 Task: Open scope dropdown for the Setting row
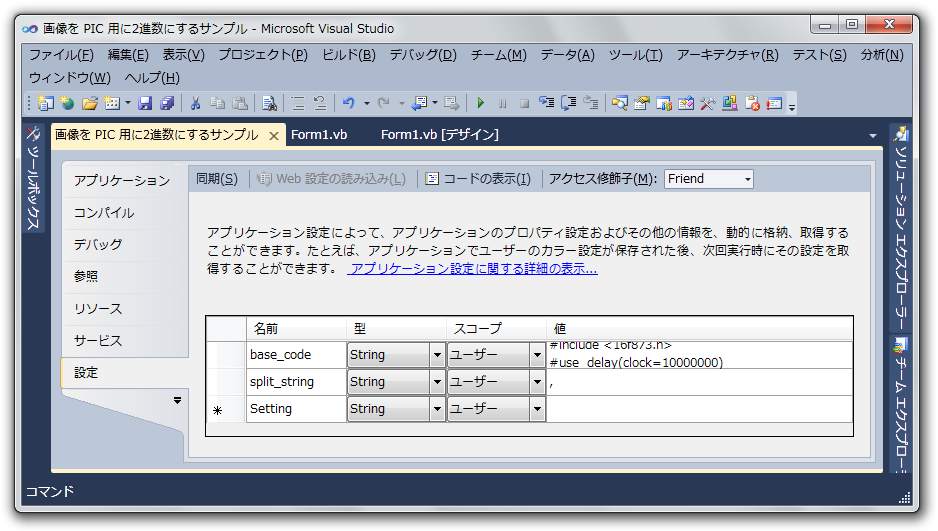(537, 409)
